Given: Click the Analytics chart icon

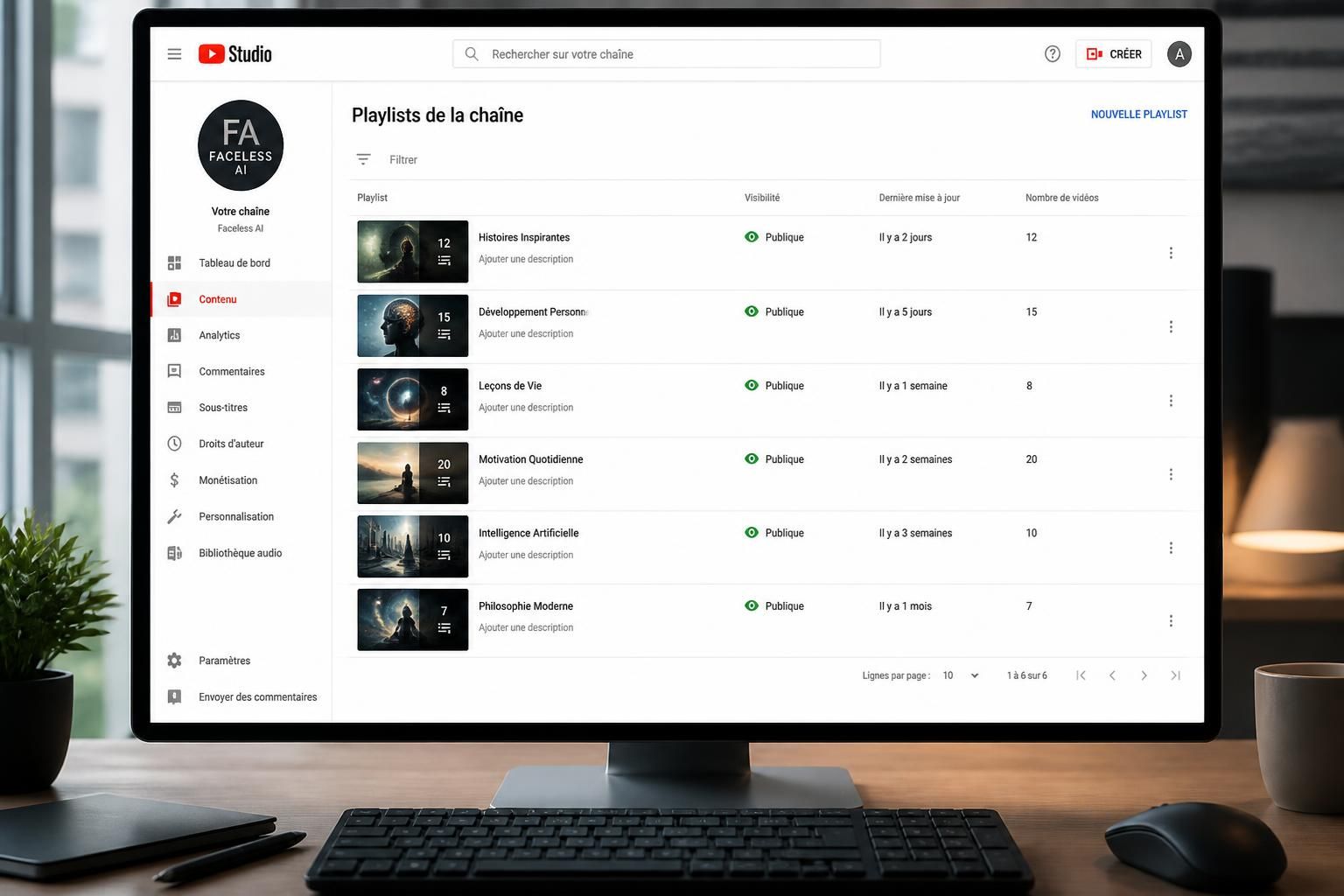Looking at the screenshot, I should coord(174,335).
